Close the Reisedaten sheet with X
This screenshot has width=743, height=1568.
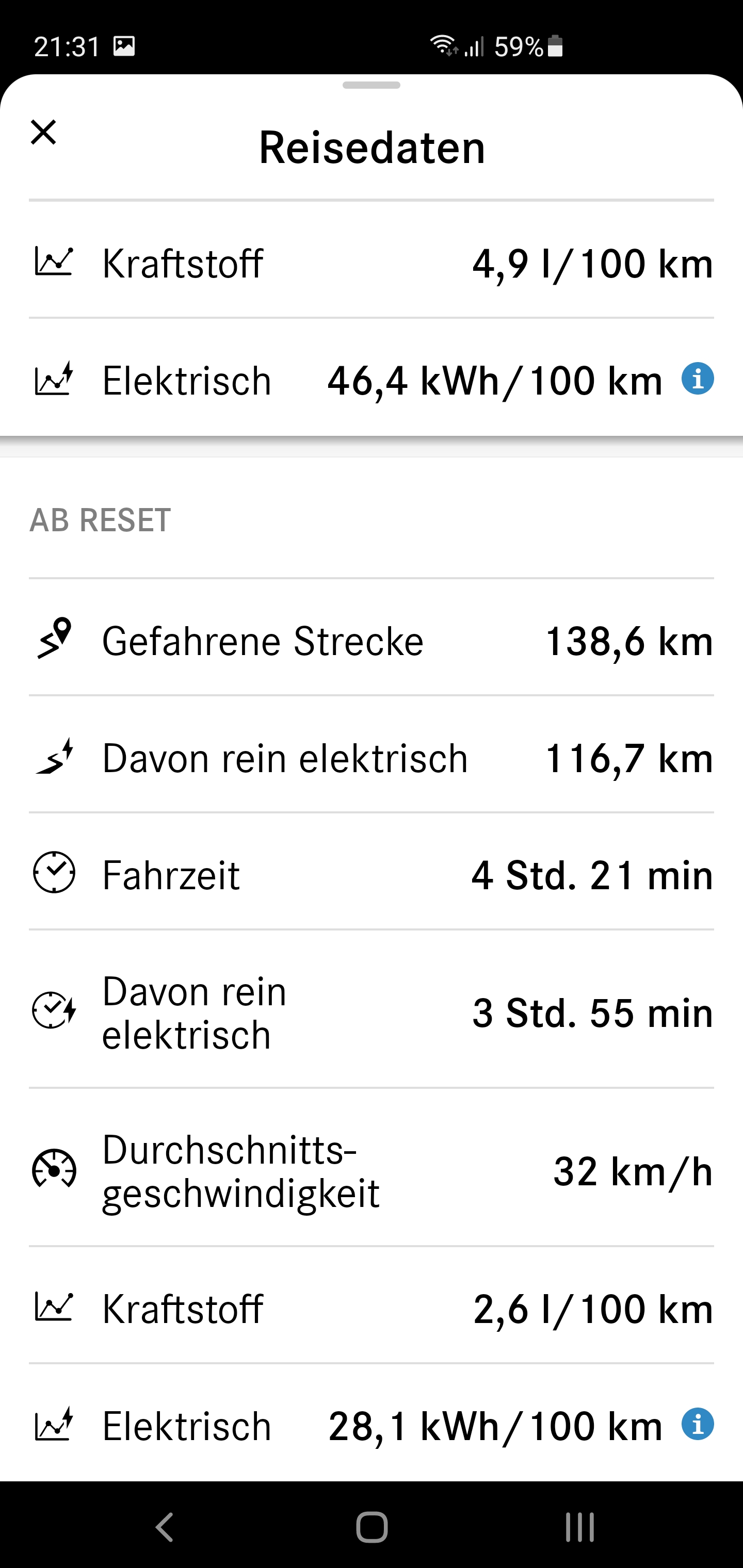pyautogui.click(x=43, y=132)
